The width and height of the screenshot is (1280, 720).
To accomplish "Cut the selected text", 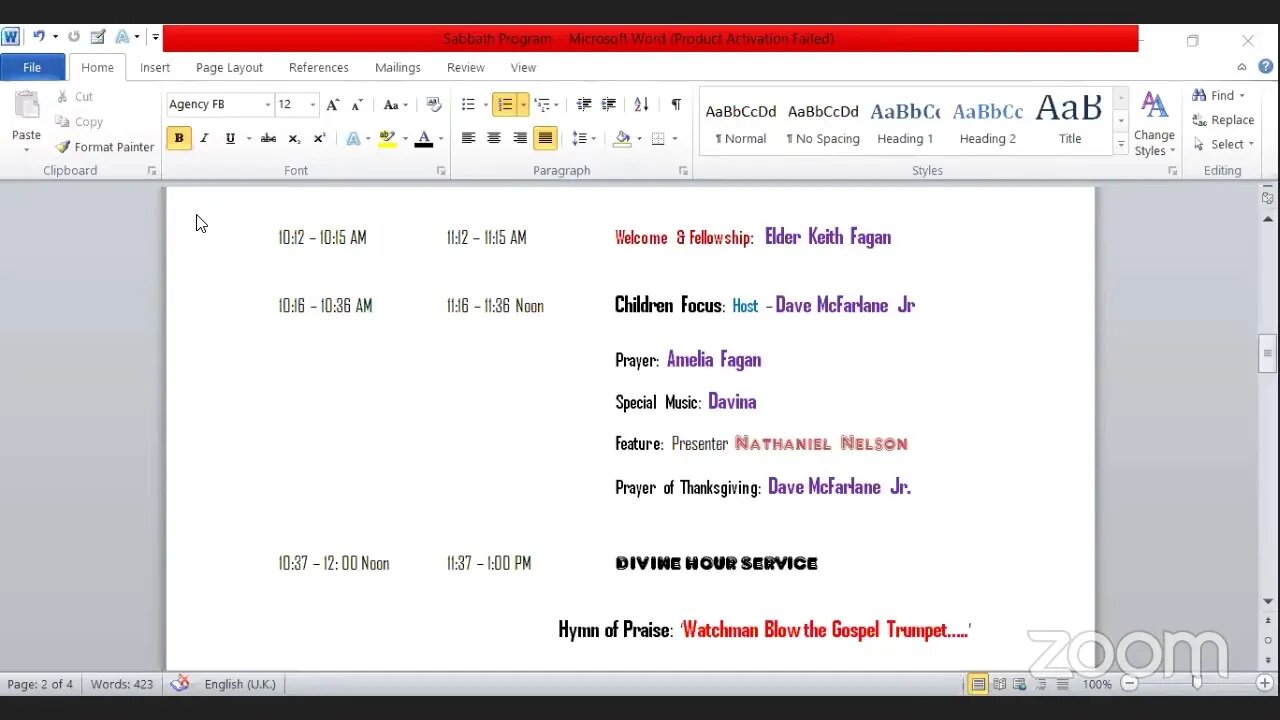I will (75, 97).
